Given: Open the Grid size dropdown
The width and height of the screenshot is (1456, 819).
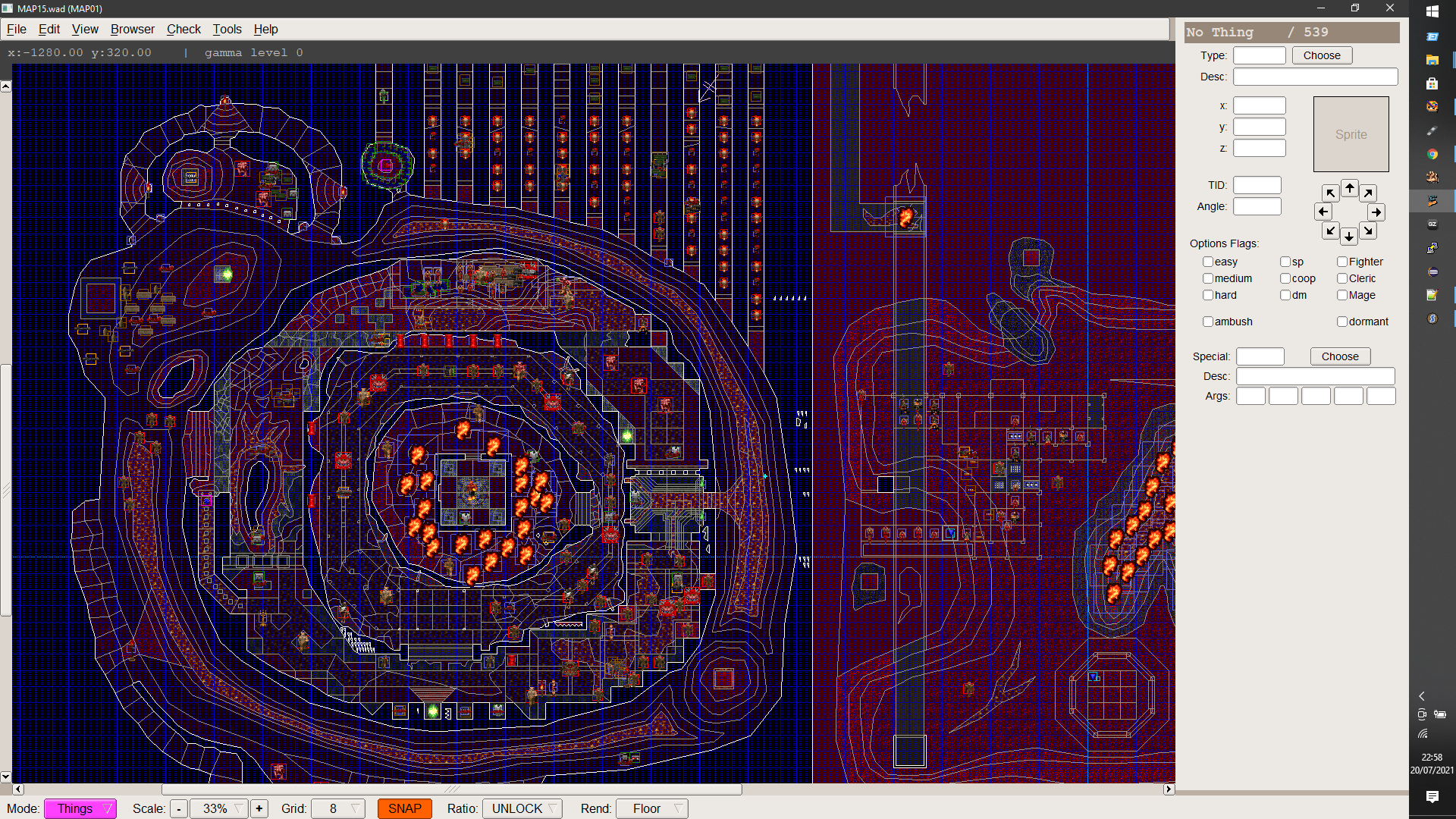Looking at the screenshot, I should [x=338, y=808].
